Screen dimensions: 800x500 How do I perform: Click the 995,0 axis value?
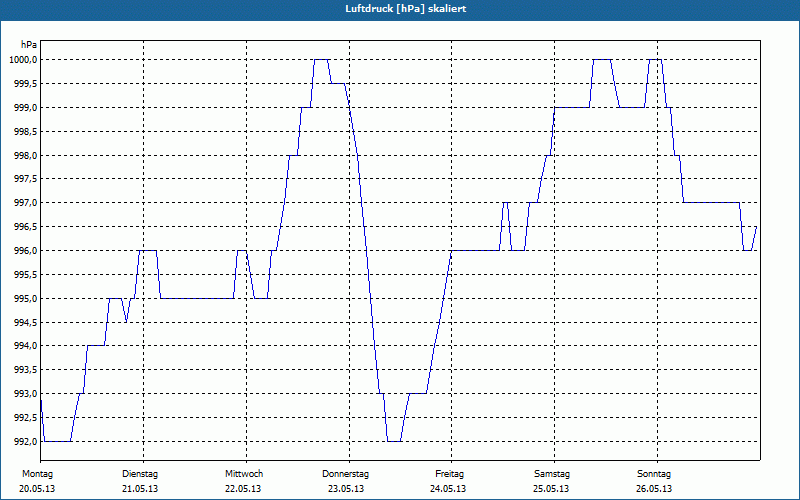25,298
